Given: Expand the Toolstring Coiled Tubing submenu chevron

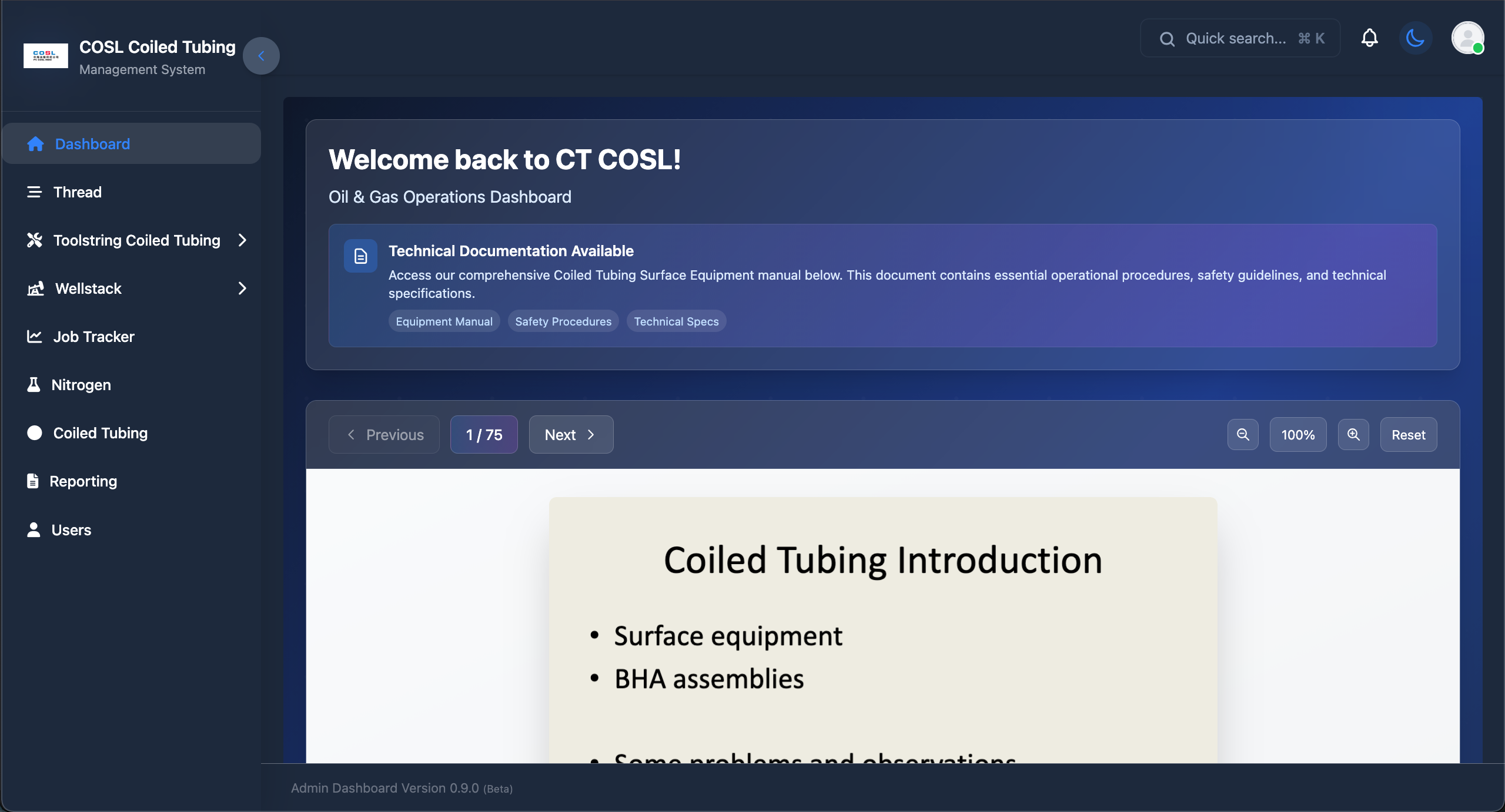Looking at the screenshot, I should [242, 240].
